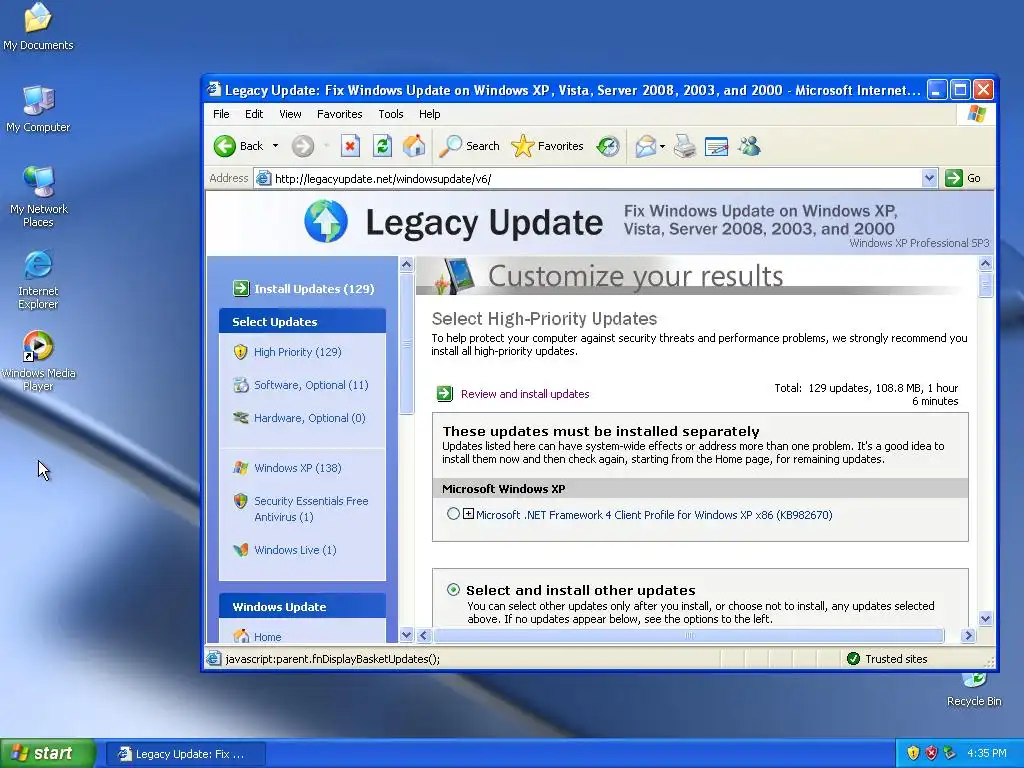Print the page using printer icon

click(x=685, y=146)
